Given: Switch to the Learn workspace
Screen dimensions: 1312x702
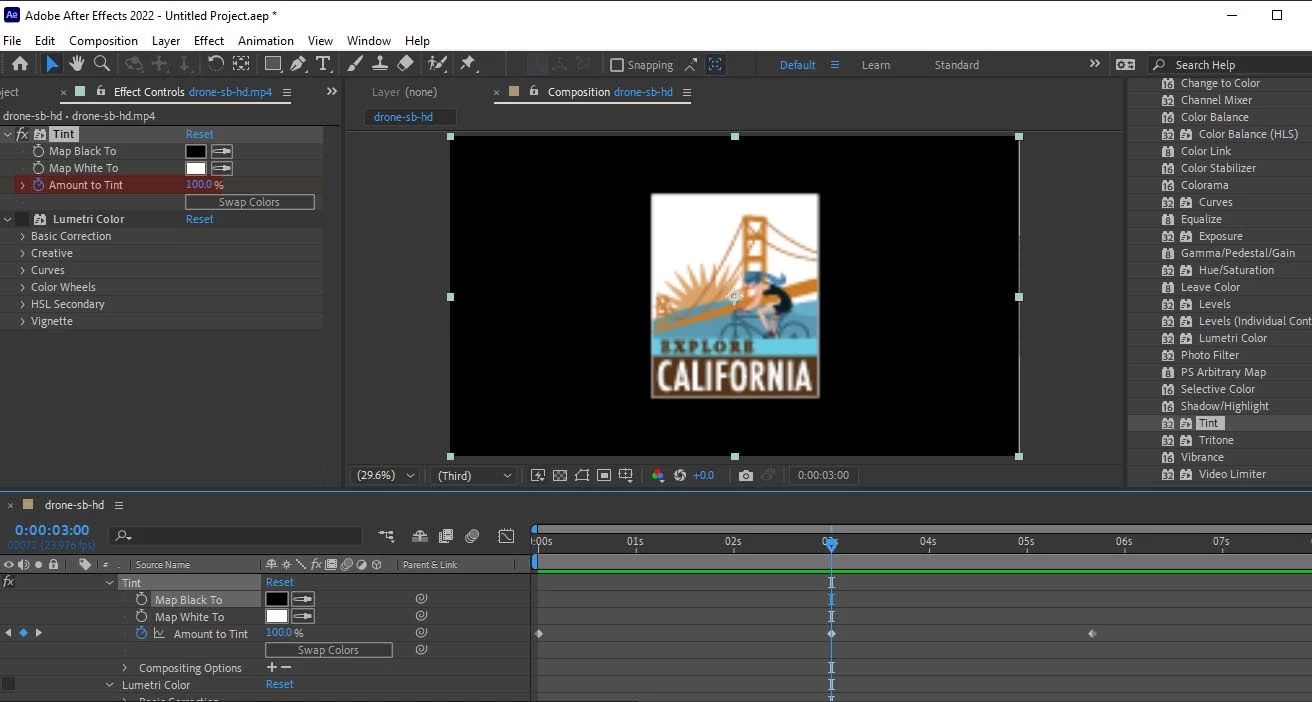Looking at the screenshot, I should 876,65.
